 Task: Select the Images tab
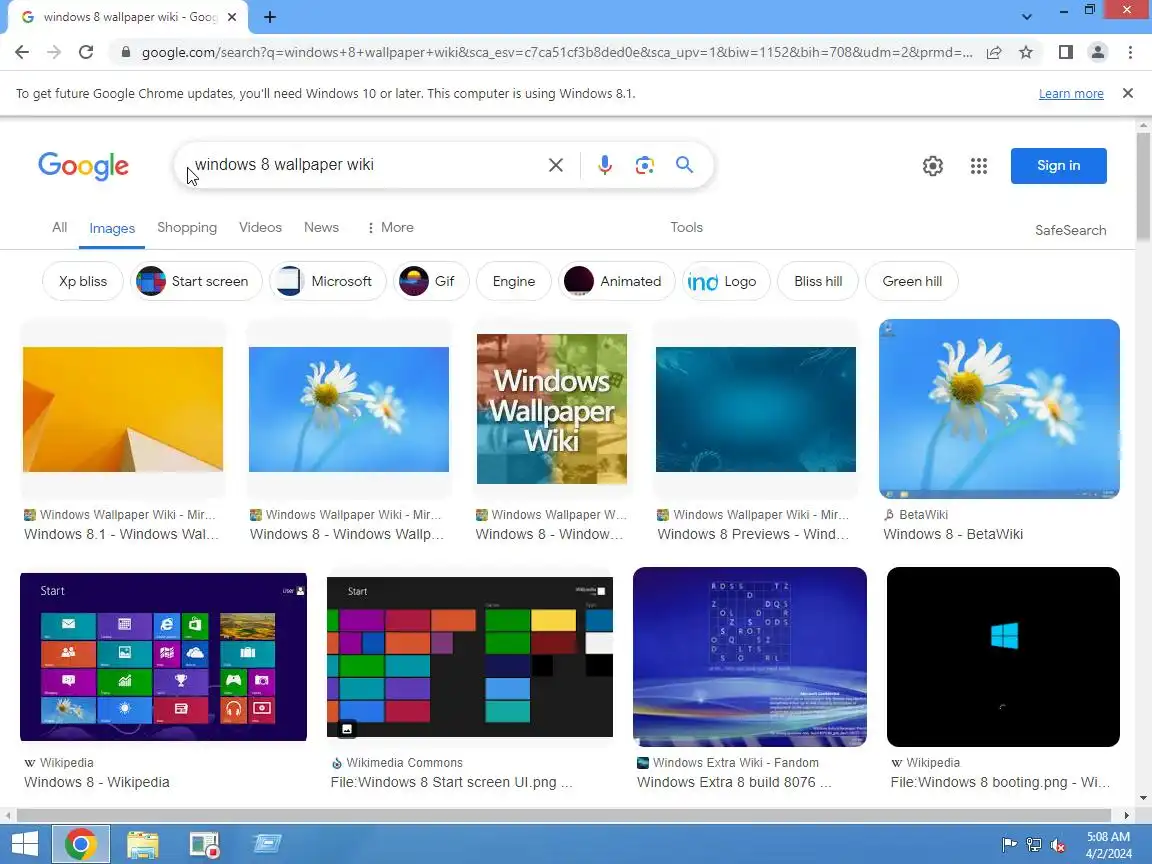(x=112, y=228)
